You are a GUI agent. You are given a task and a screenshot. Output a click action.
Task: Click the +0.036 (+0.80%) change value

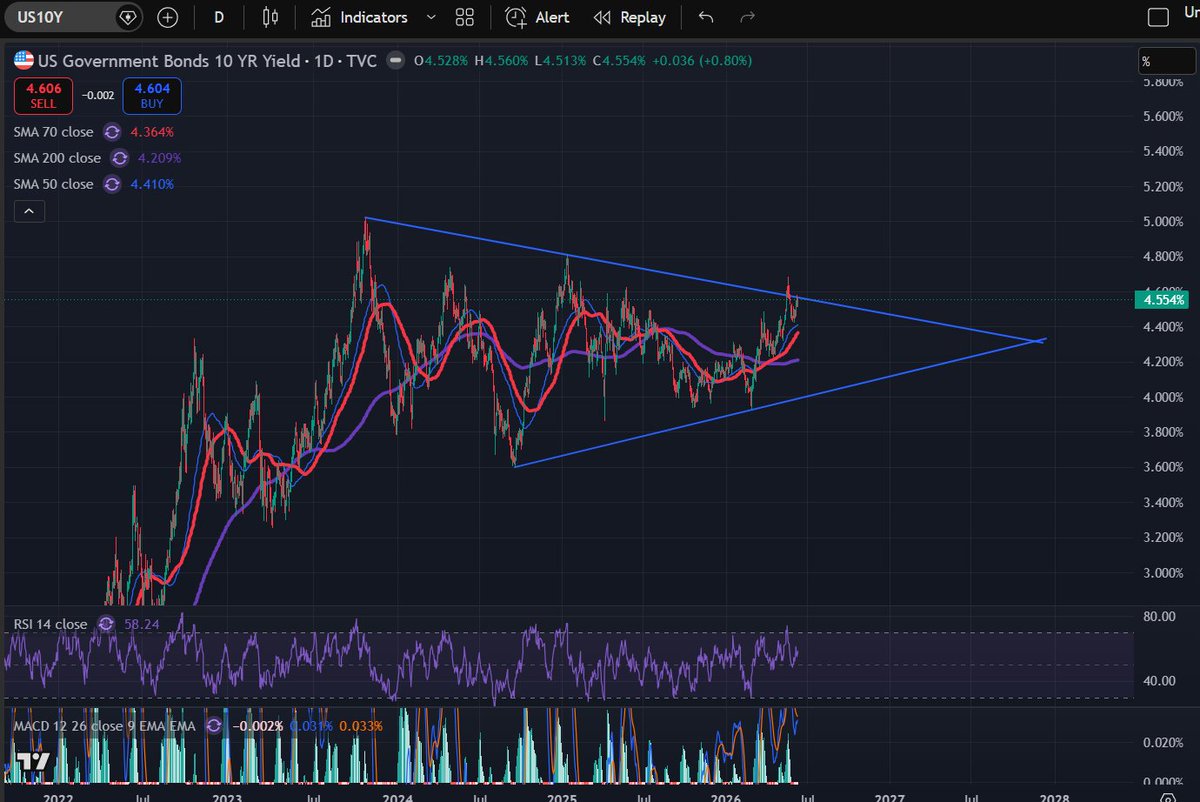[701, 61]
